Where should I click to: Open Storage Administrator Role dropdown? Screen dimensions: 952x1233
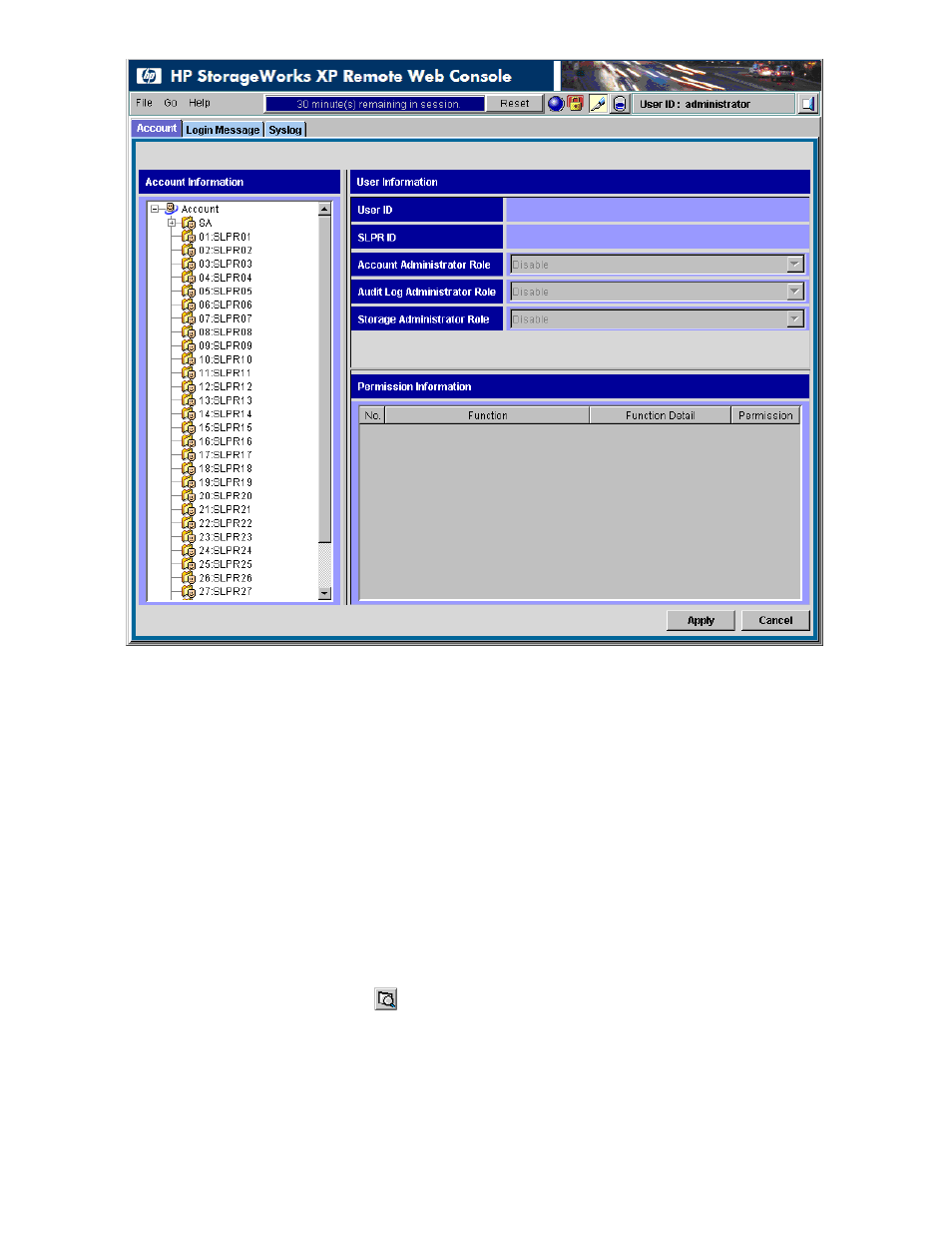click(795, 318)
